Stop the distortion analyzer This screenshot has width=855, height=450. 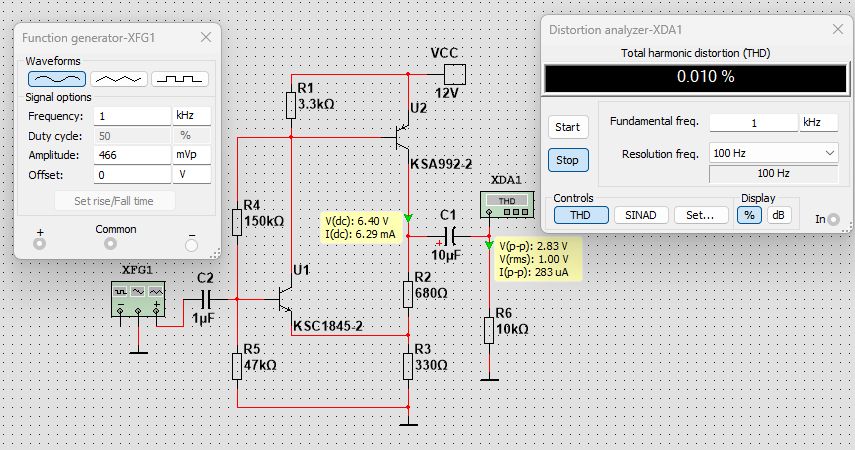pos(568,160)
